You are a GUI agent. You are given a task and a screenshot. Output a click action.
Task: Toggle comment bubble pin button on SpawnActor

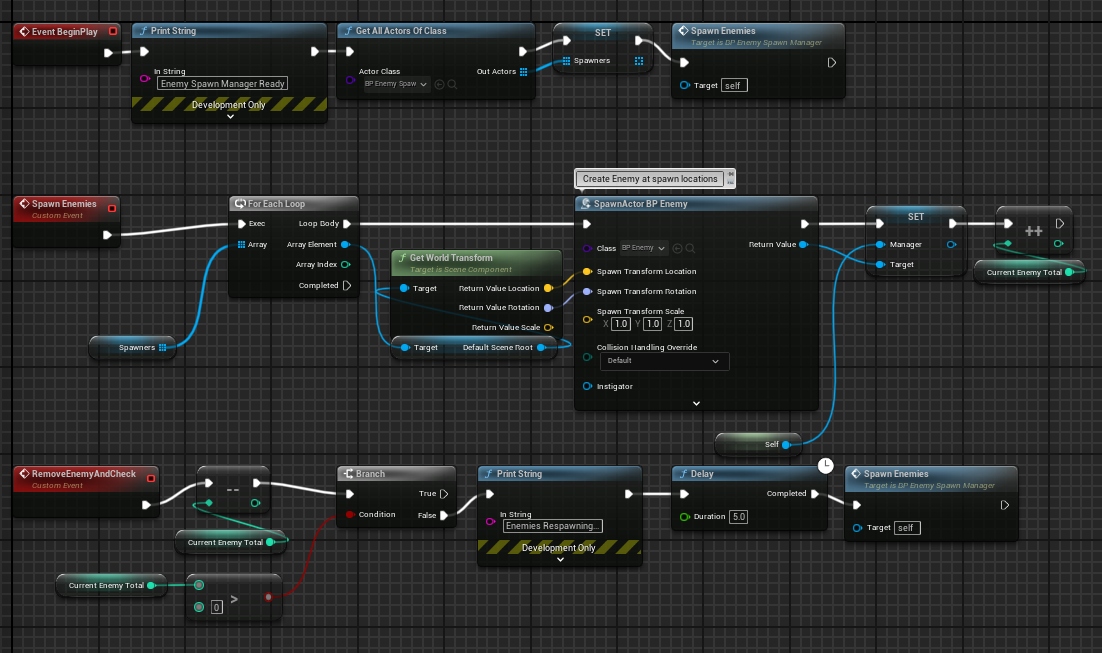coord(731,174)
